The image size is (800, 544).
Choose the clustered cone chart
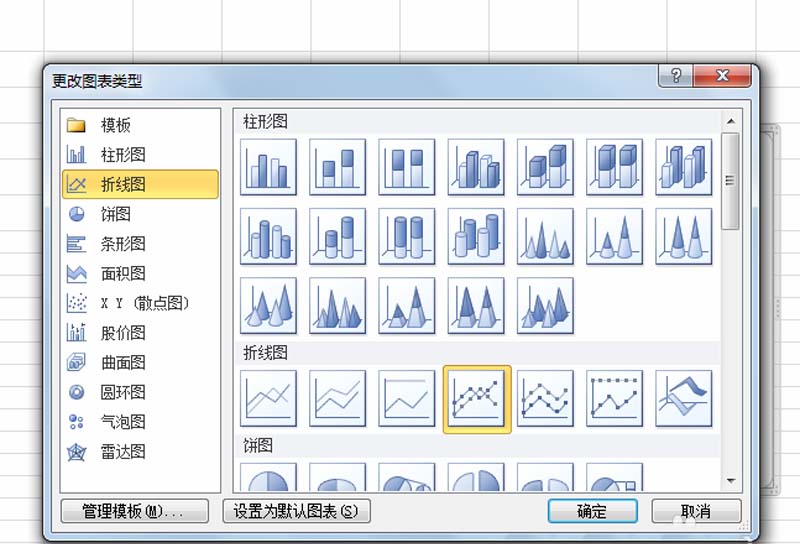545,236
